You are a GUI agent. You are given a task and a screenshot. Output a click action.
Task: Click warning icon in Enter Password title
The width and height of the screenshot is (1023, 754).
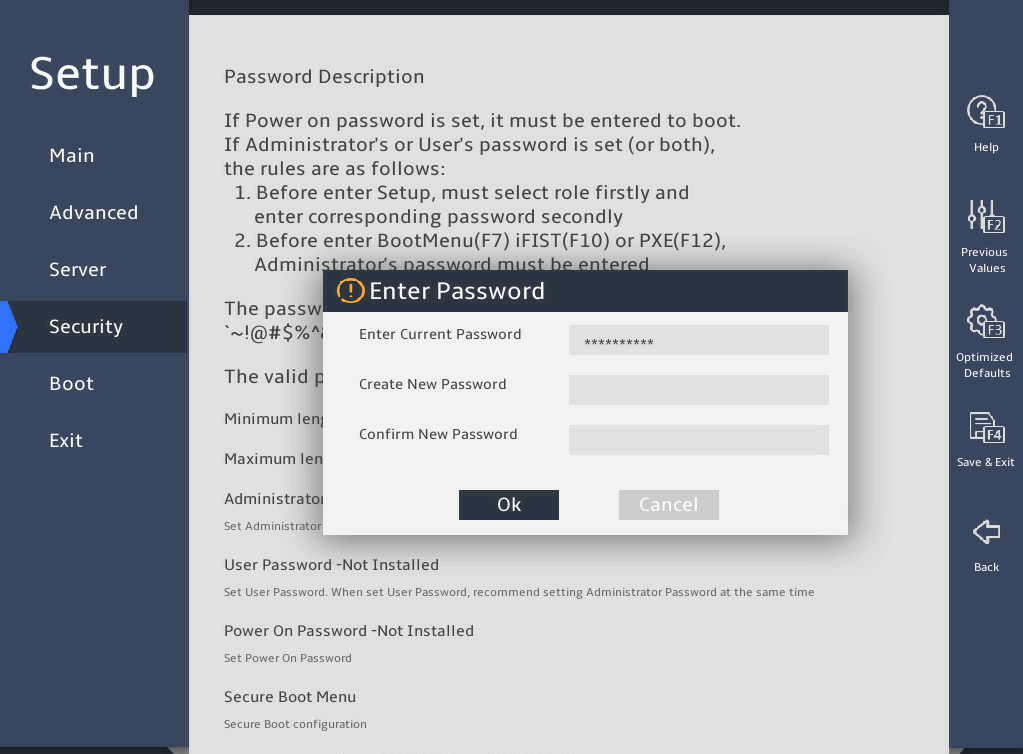click(350, 291)
